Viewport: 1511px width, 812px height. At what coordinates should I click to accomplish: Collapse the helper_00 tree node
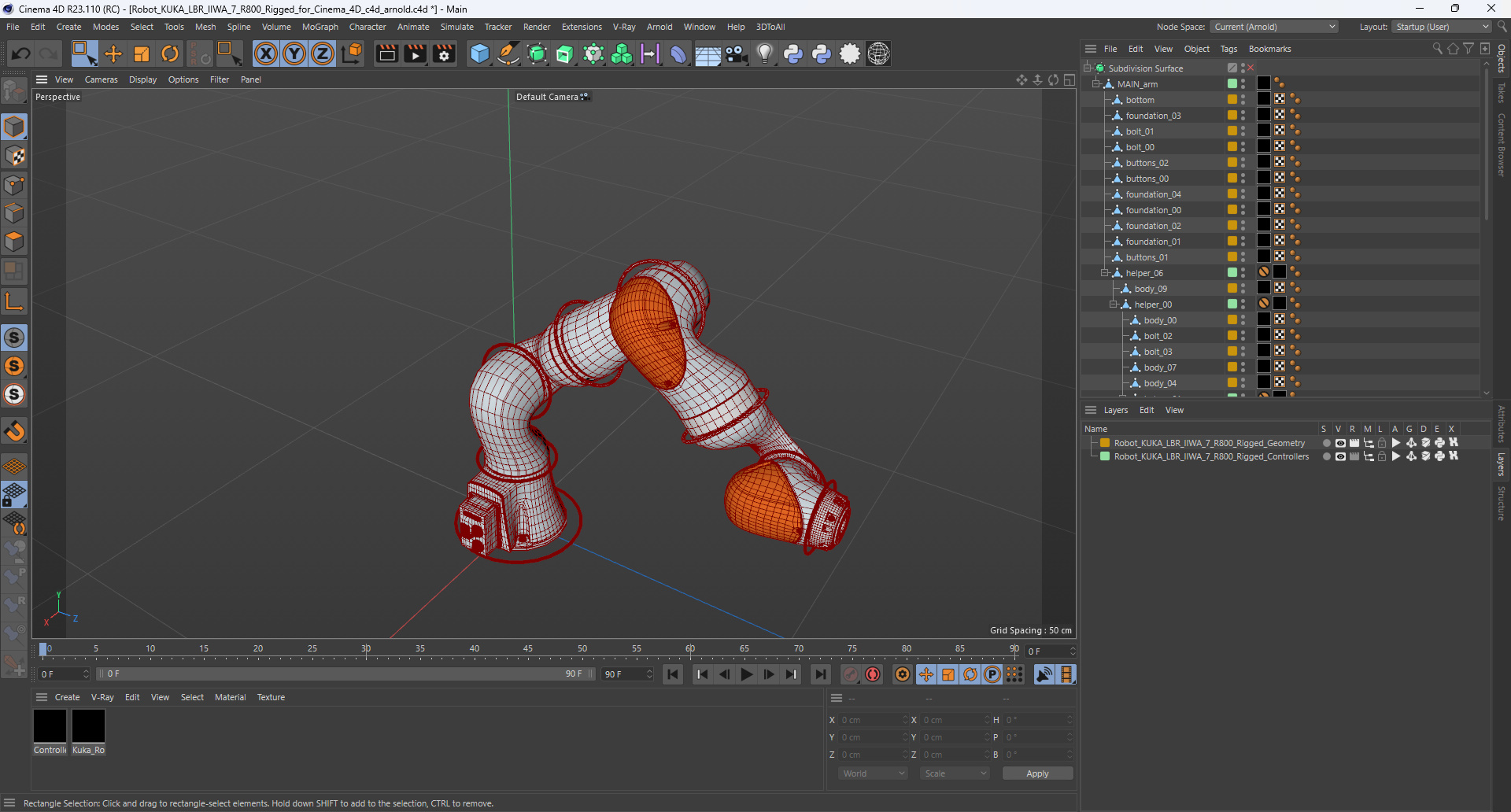point(1114,304)
